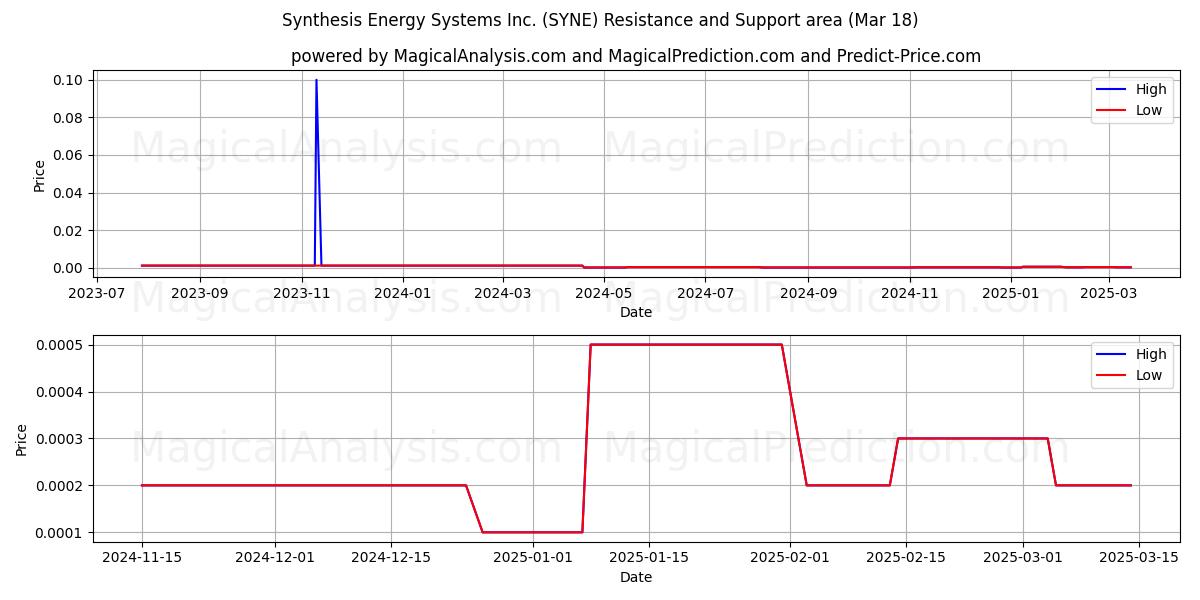The image size is (1200, 600).
Task: Click the x-axis tick label '2024-07'
Action: (705, 293)
